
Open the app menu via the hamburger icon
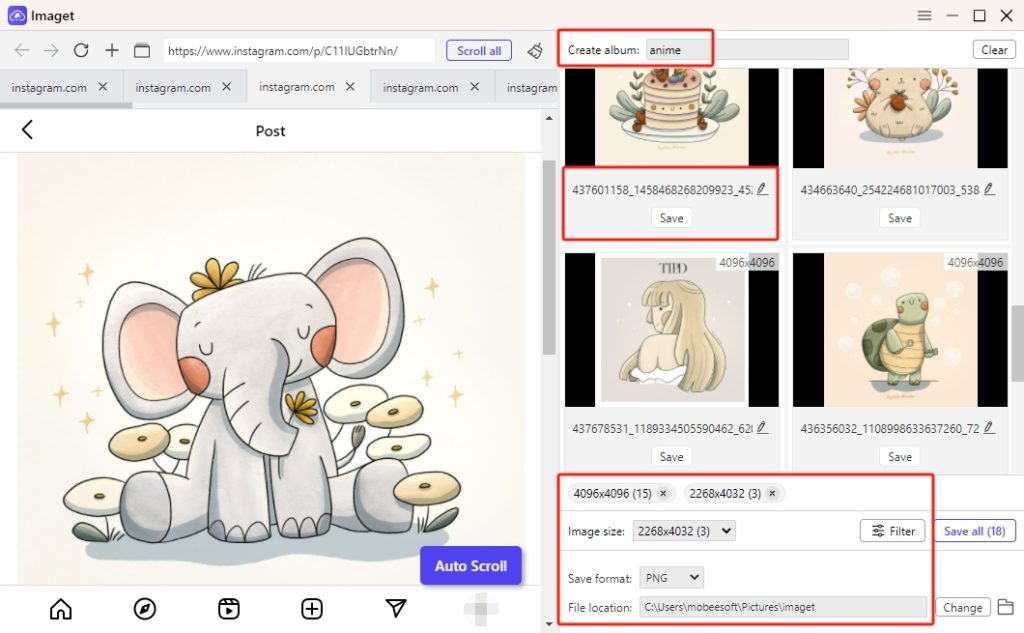(924, 16)
